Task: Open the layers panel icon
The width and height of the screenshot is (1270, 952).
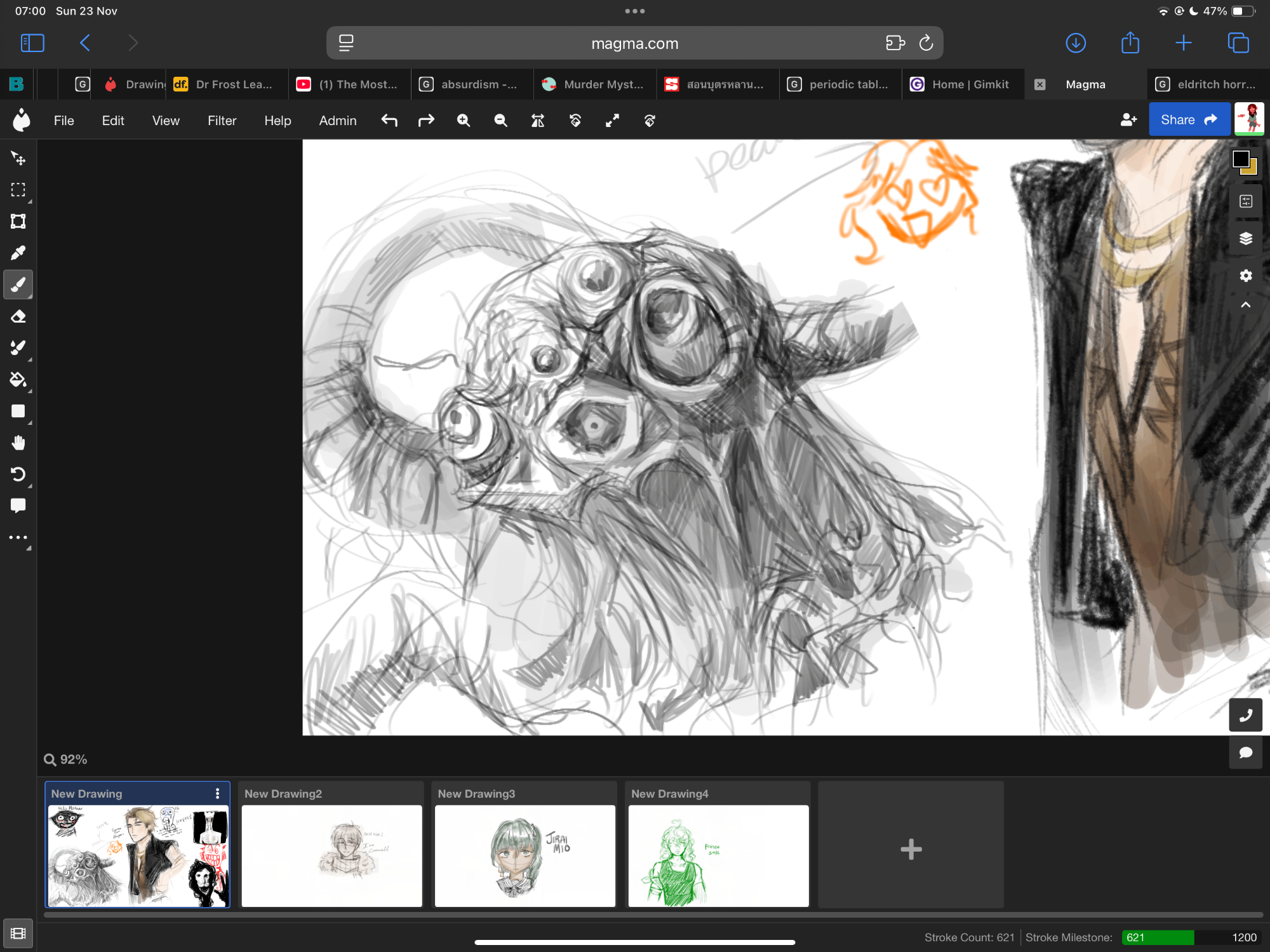Action: tap(1246, 238)
